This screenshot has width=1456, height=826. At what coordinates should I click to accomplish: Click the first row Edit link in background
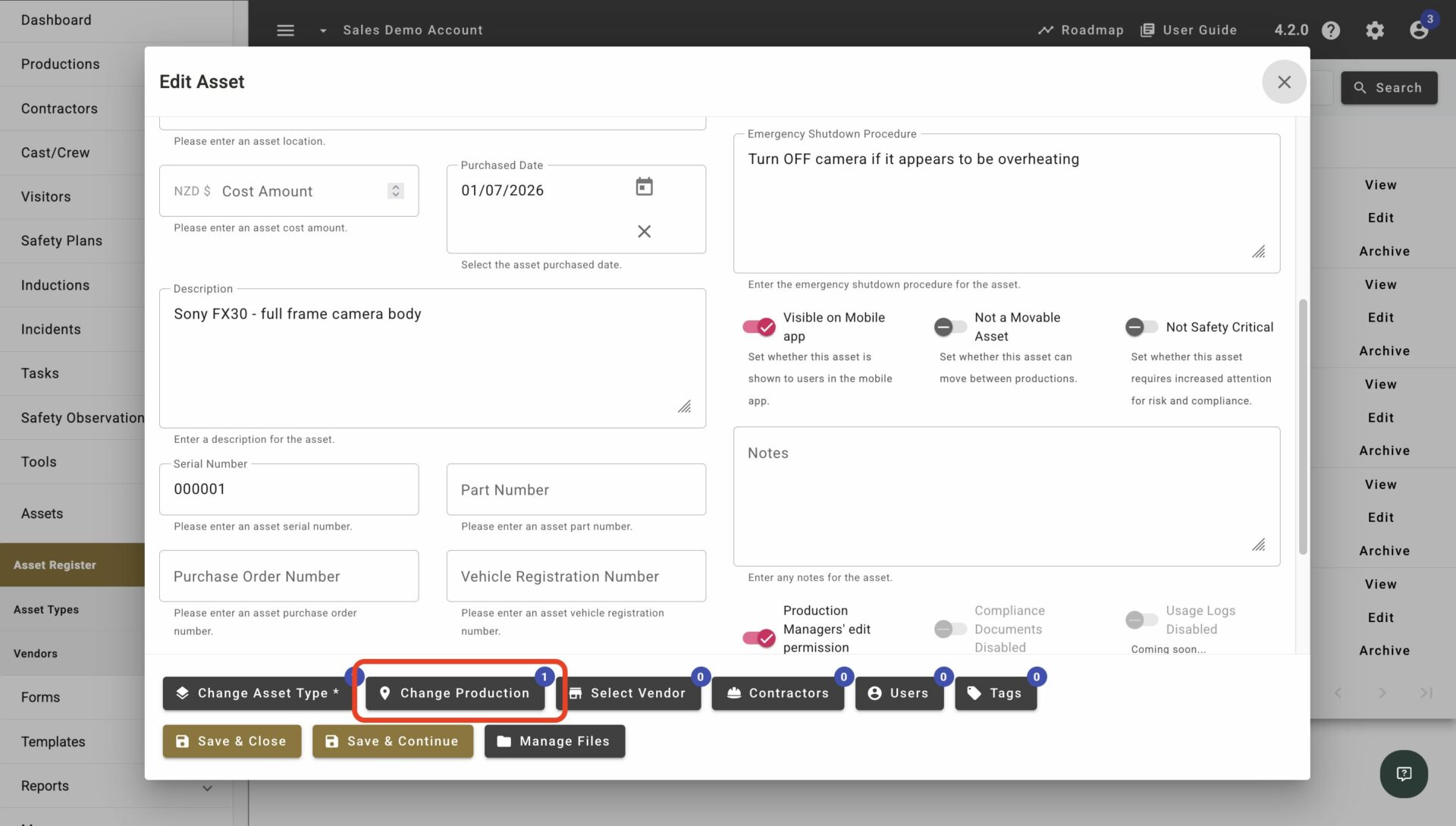click(x=1380, y=218)
